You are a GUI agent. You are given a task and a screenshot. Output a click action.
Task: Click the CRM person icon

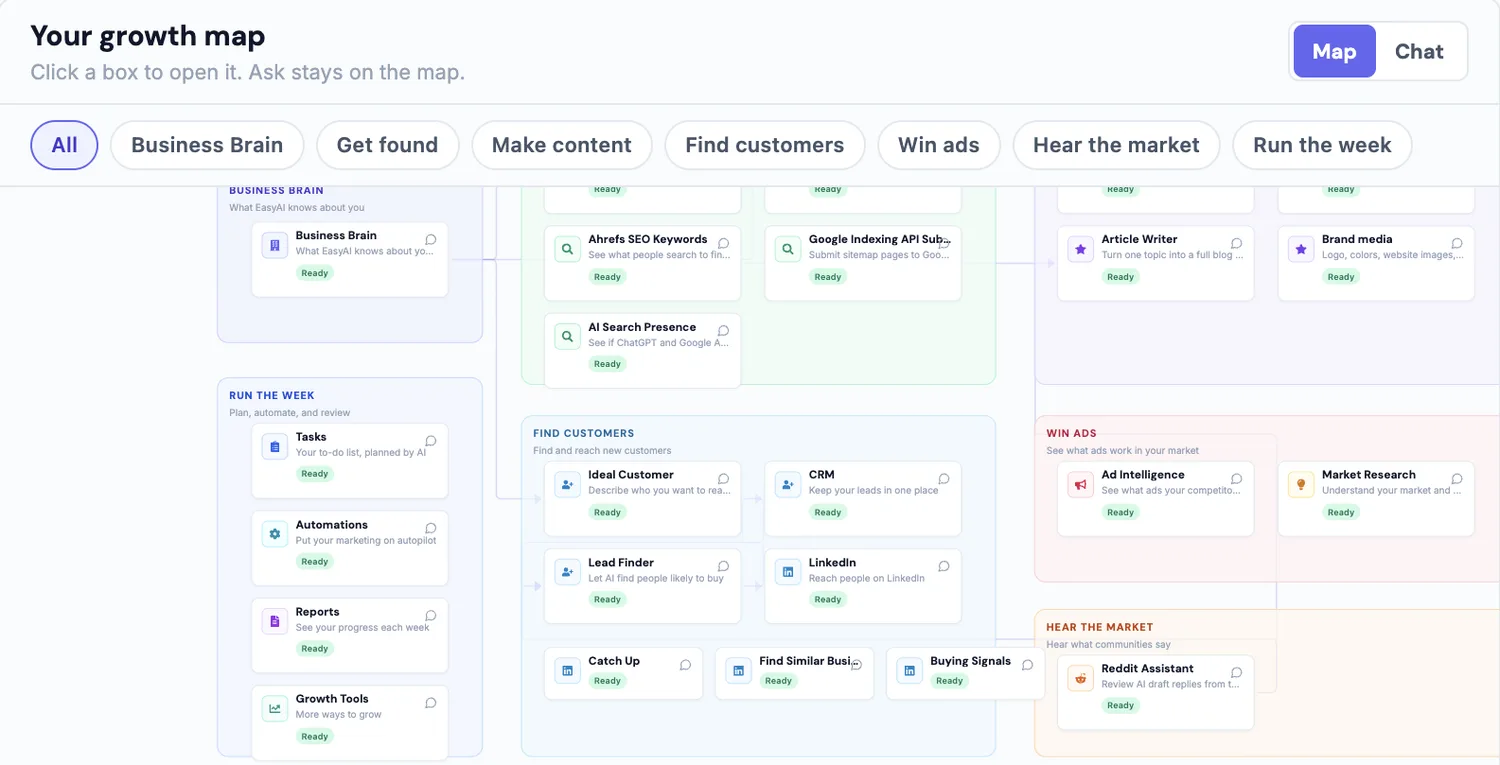(788, 485)
